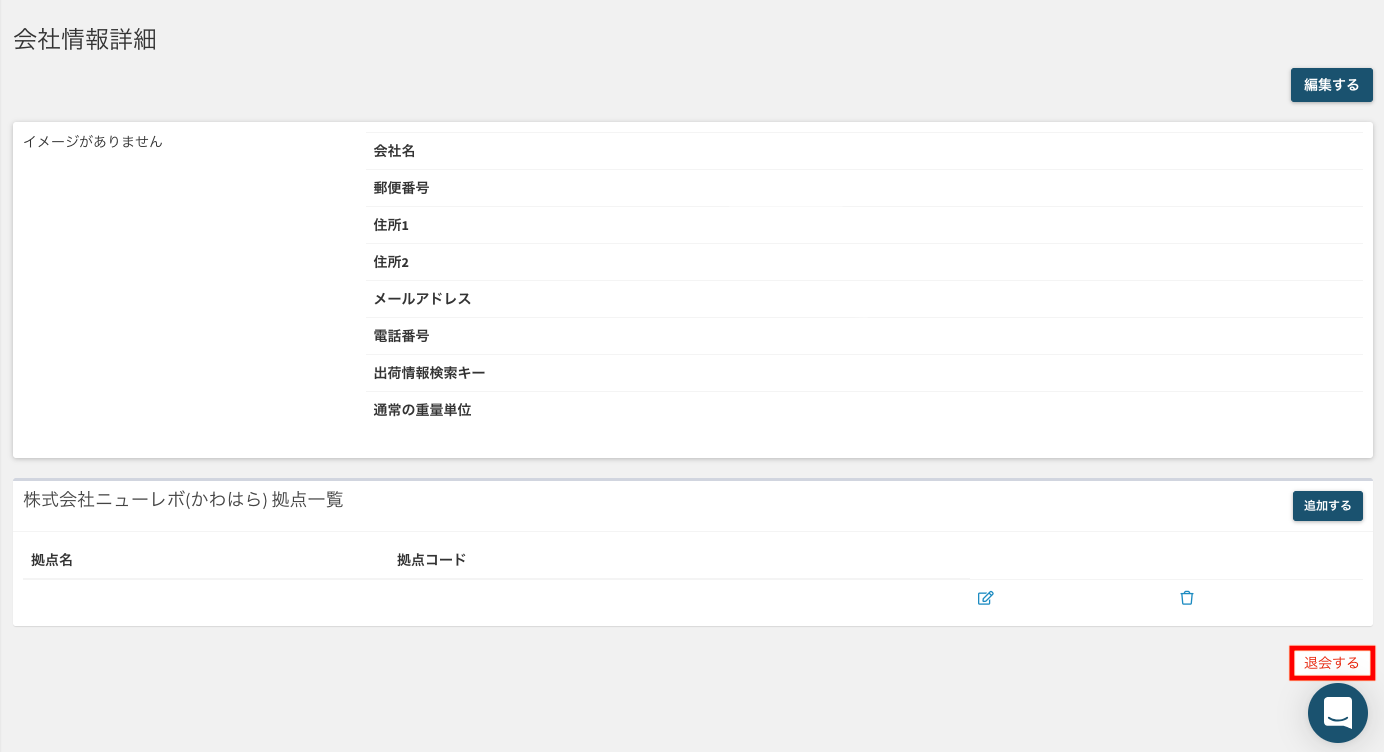Select the 出荷情報検索キー field label
This screenshot has width=1384, height=752.
[x=429, y=373]
